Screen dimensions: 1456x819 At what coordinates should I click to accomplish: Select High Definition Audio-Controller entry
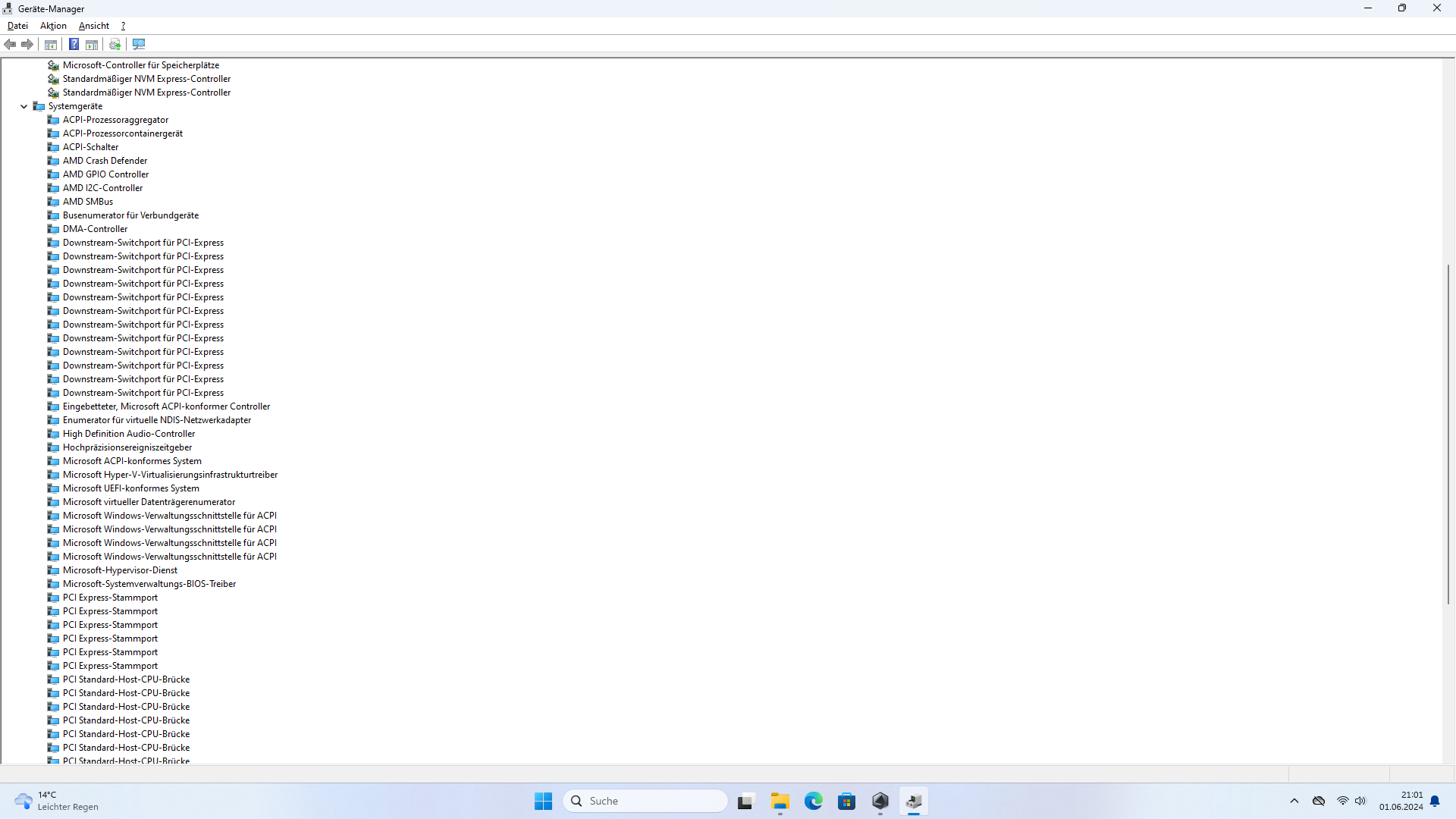click(129, 434)
